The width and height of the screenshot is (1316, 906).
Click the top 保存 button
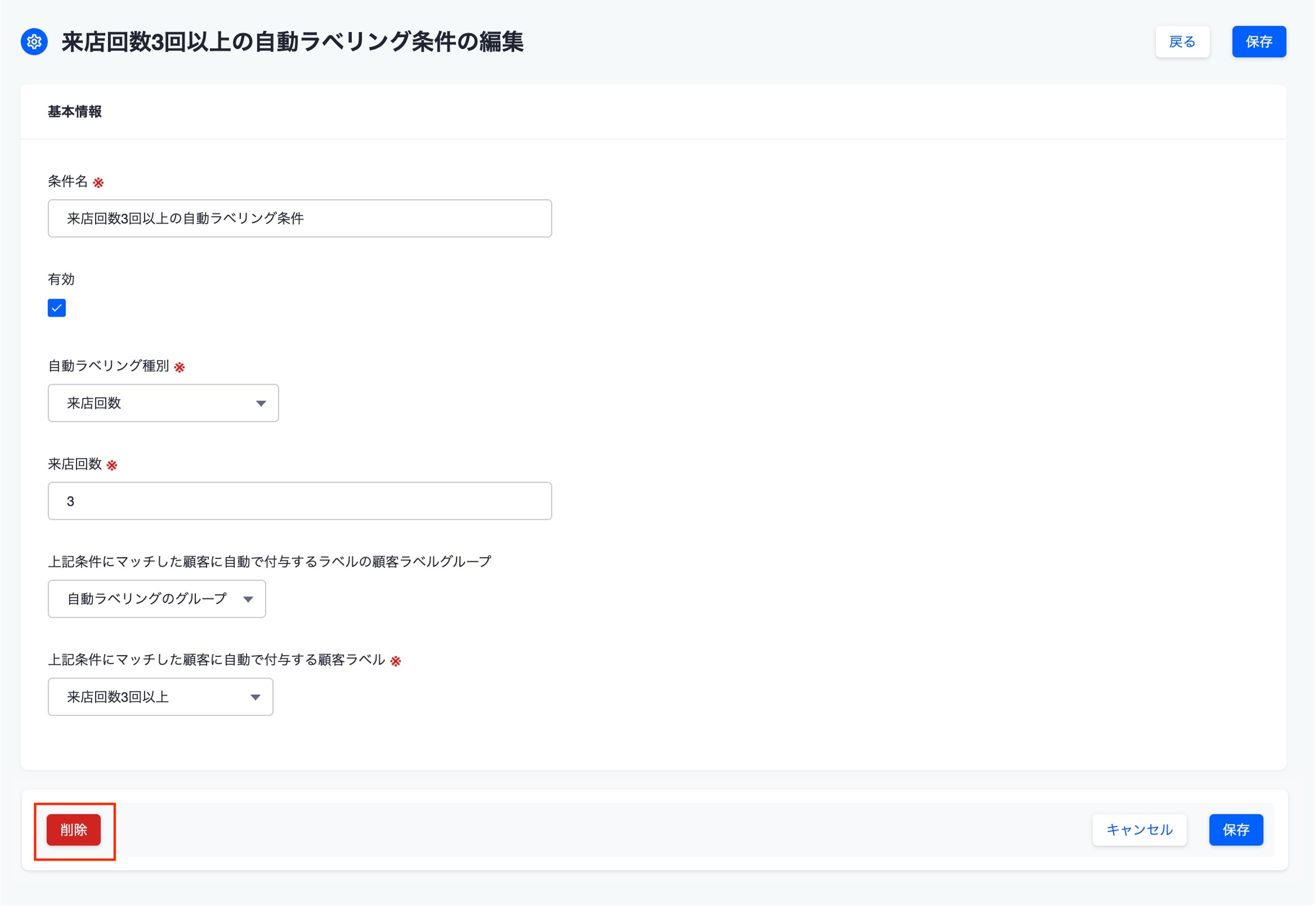point(1260,41)
